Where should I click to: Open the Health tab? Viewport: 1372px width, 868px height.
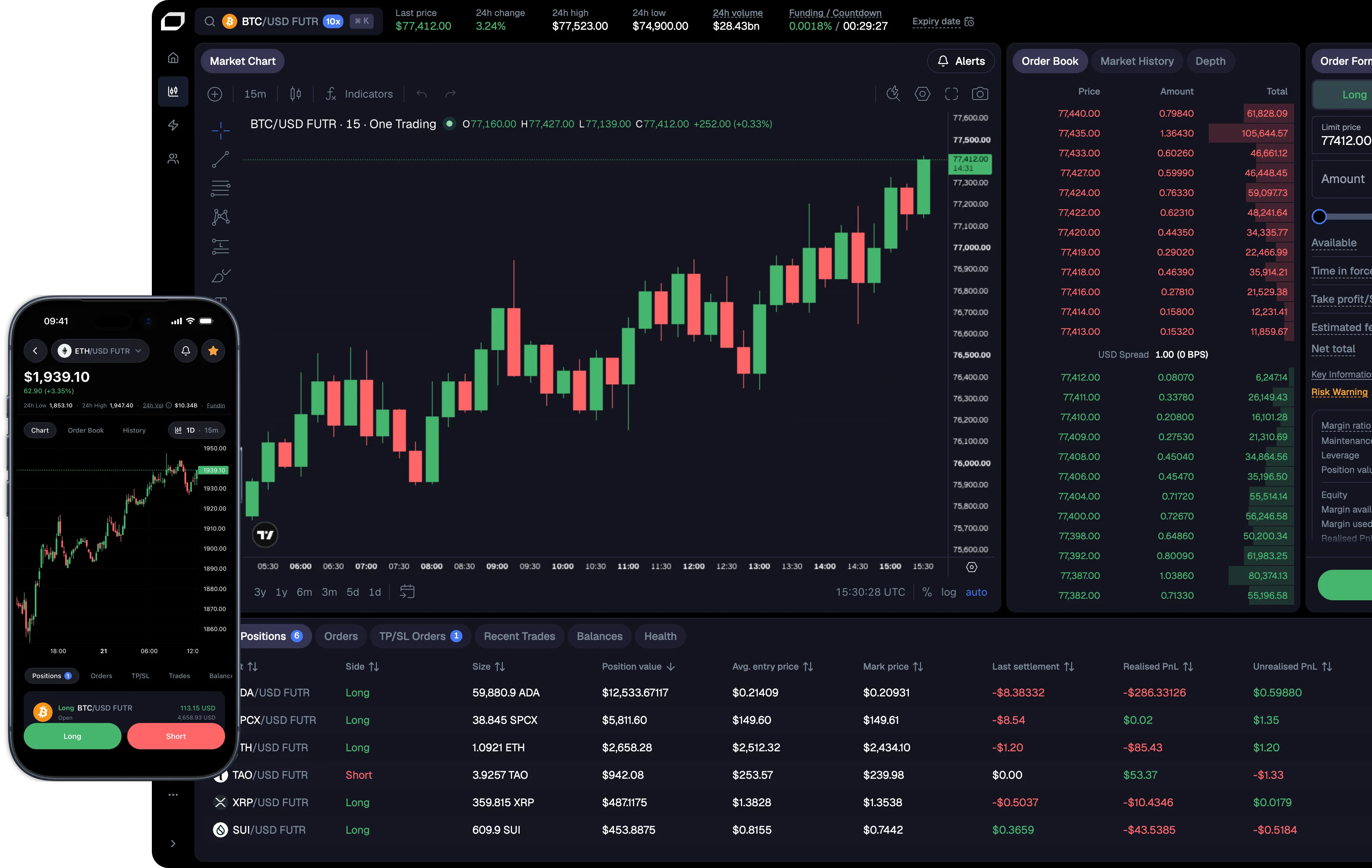[x=660, y=636]
